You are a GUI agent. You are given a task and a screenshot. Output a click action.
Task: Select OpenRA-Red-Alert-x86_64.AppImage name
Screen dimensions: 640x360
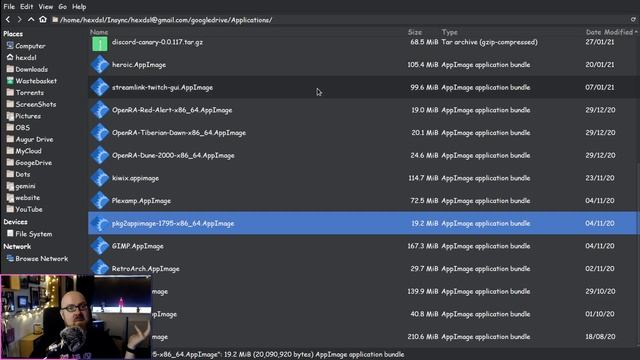coord(172,110)
